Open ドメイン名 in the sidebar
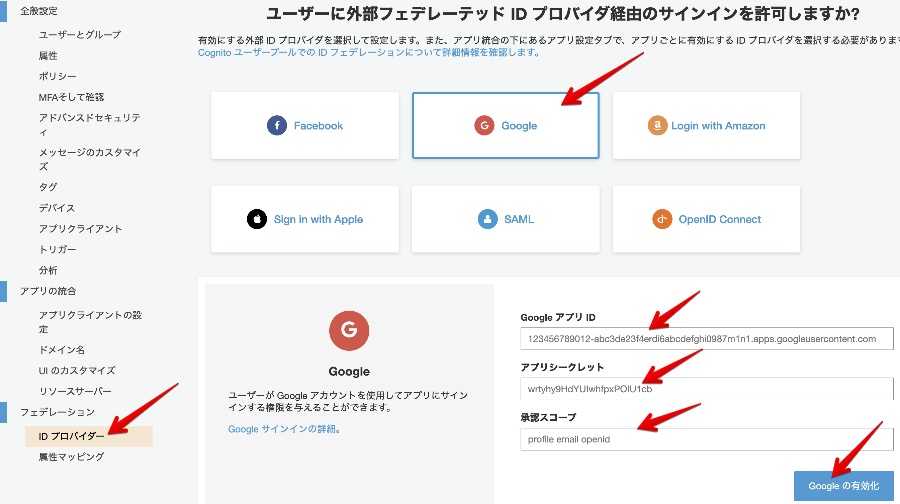 pyautogui.click(x=61, y=349)
